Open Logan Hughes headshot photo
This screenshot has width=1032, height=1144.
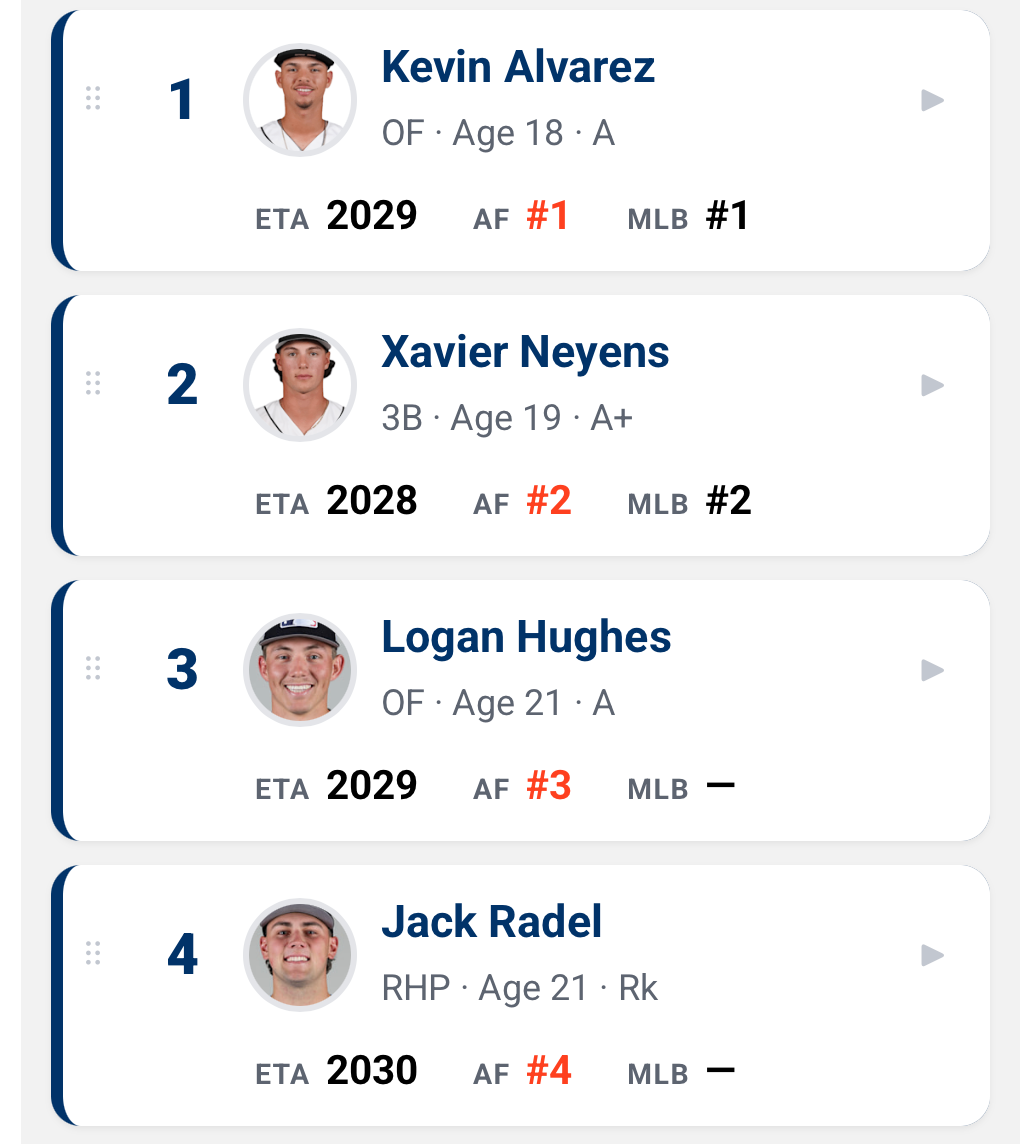tap(300, 670)
